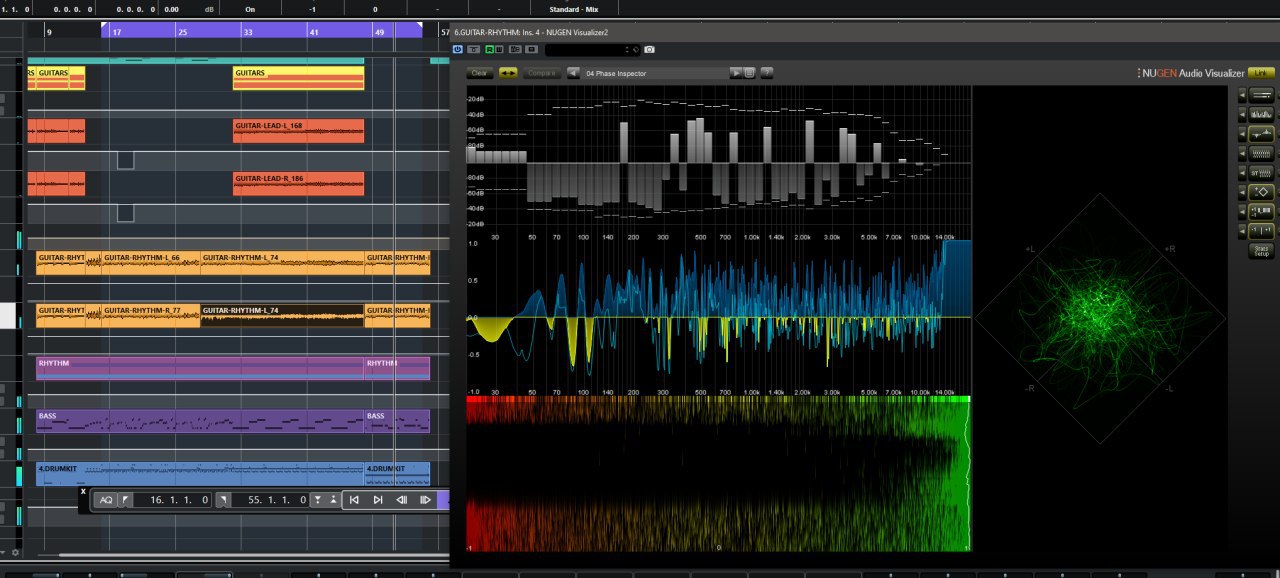Screen dimensions: 1280x578
Task: Open the Stats Setup button
Action: click(x=1261, y=251)
